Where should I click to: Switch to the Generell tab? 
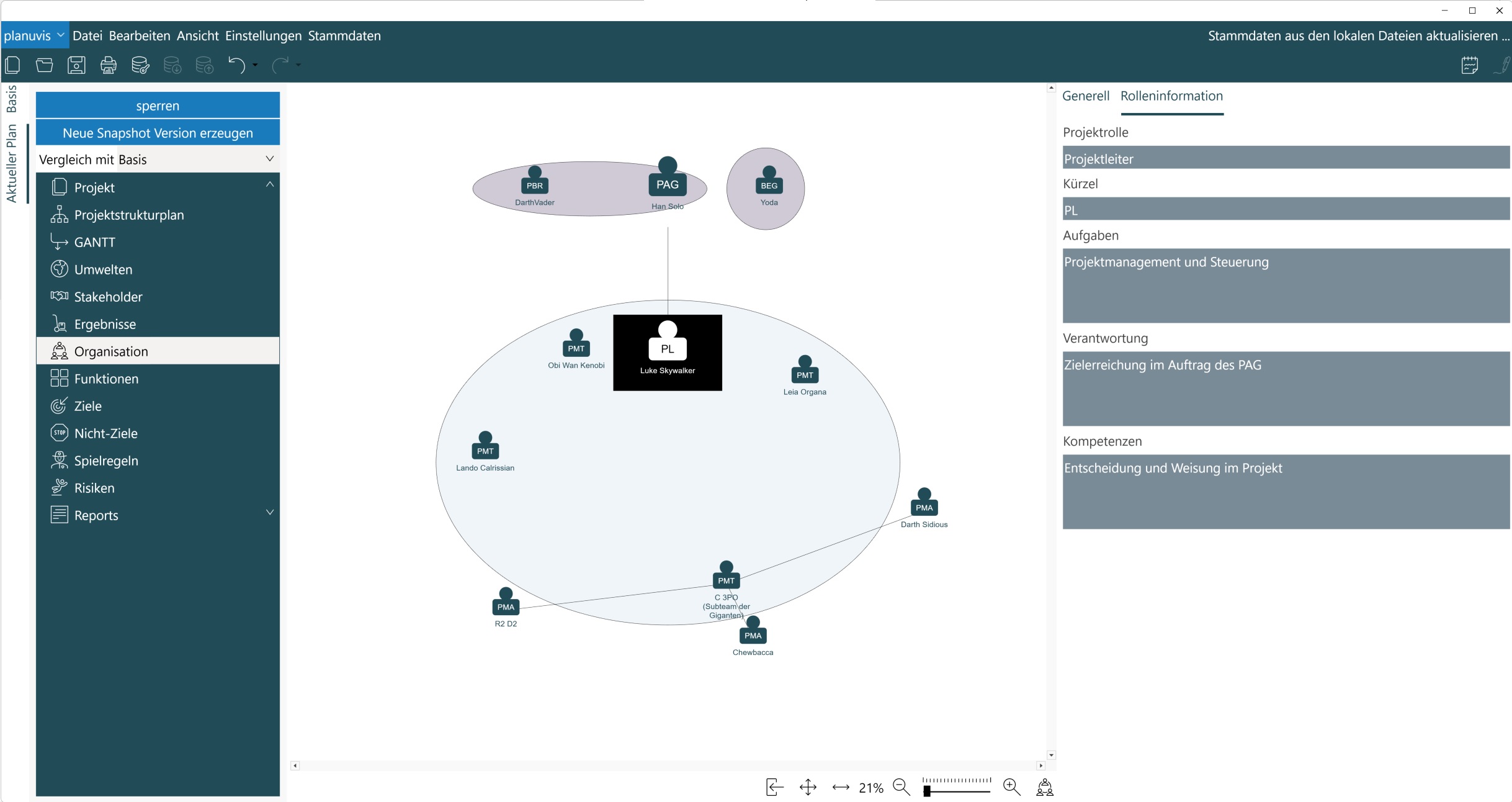[1085, 96]
